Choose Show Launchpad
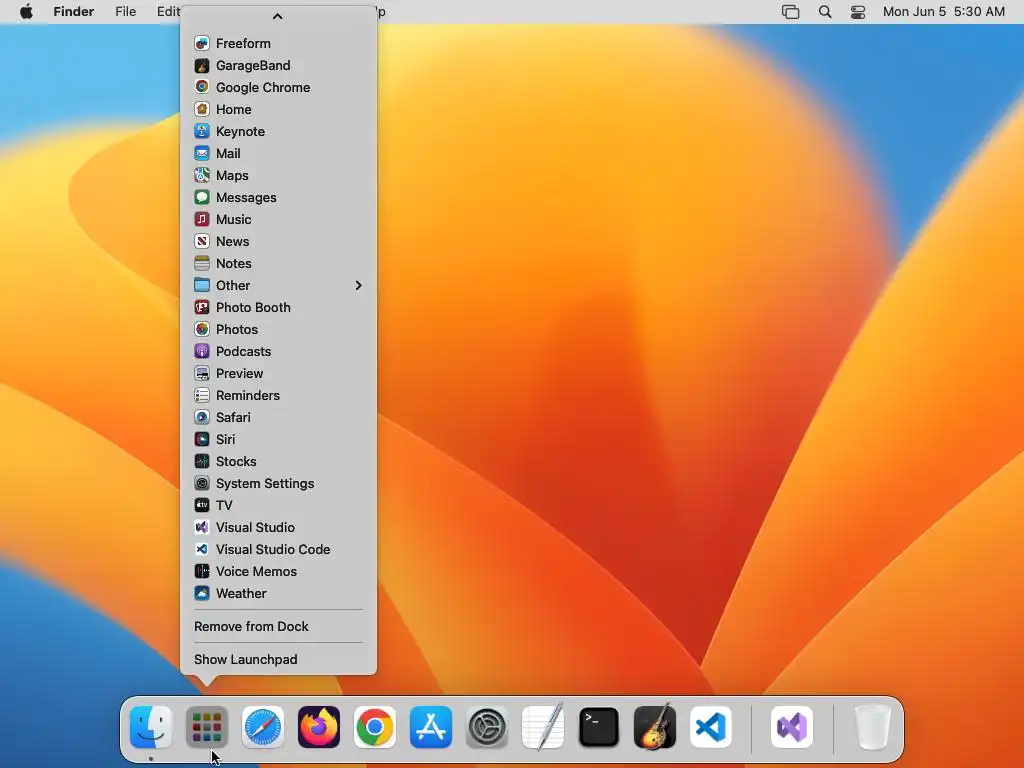Image resolution: width=1024 pixels, height=768 pixels. [278, 660]
